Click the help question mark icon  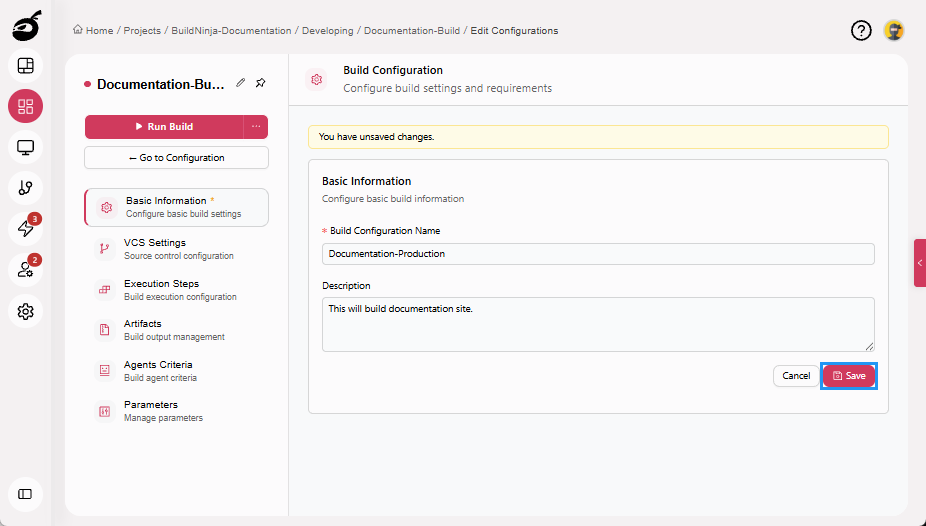click(x=861, y=30)
